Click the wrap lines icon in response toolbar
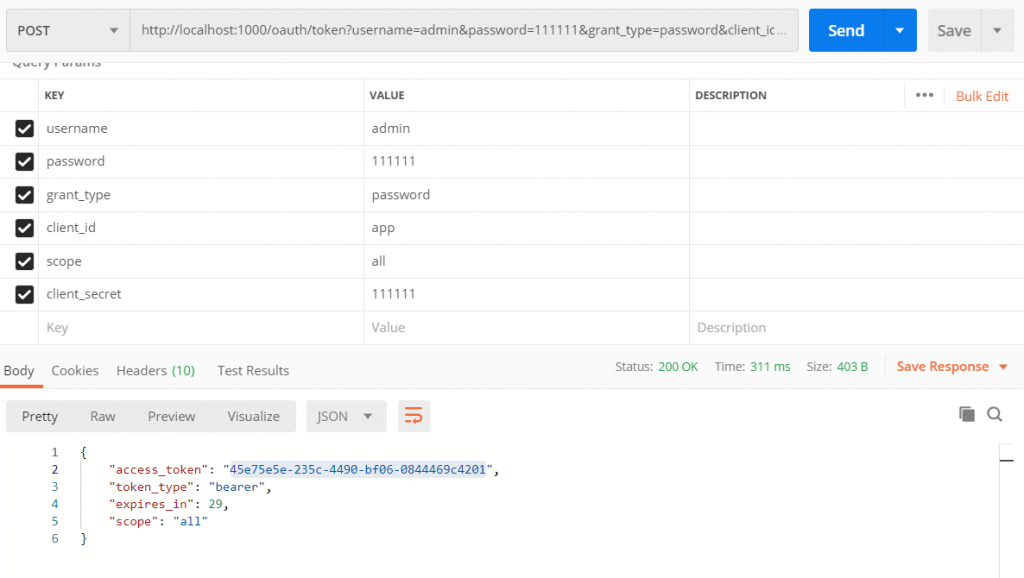Viewport: 1024px width, 578px height. pos(414,416)
